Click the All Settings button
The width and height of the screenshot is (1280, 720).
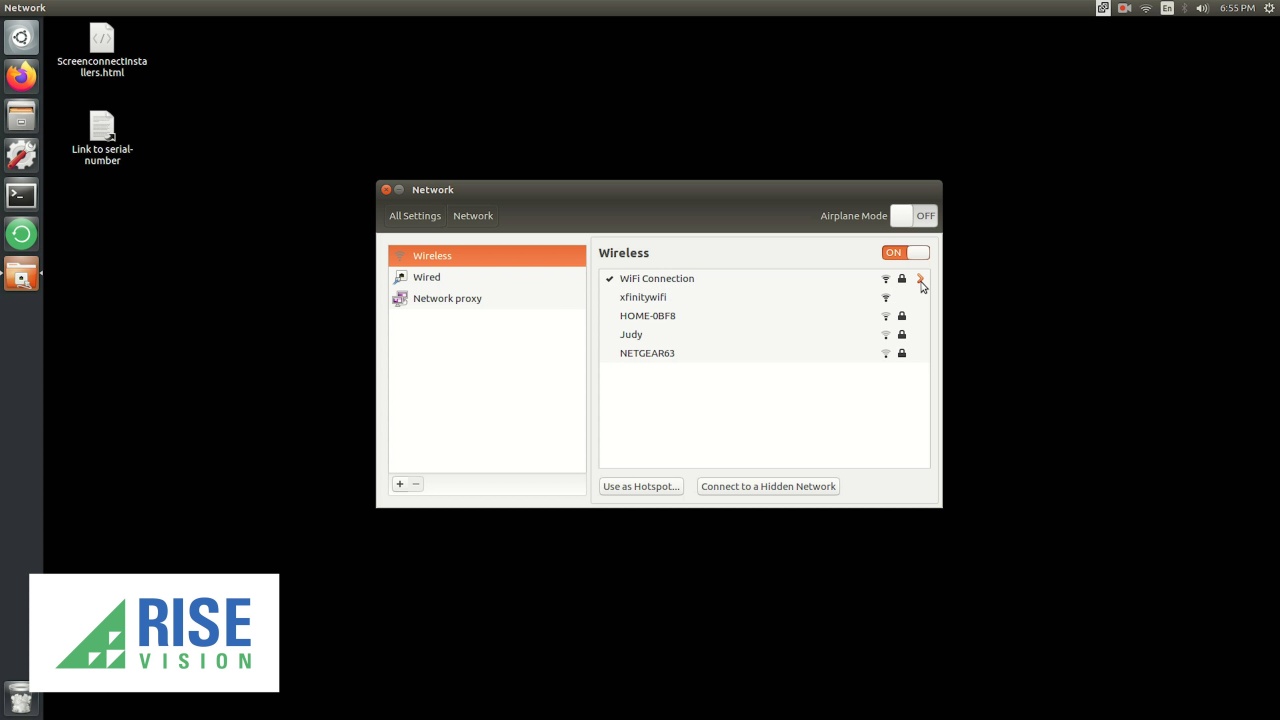[415, 216]
